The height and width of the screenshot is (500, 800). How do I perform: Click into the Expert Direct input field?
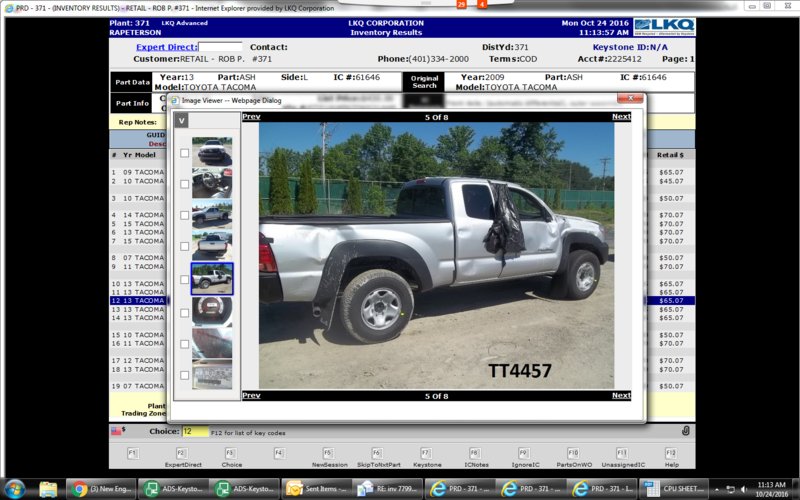(220, 47)
